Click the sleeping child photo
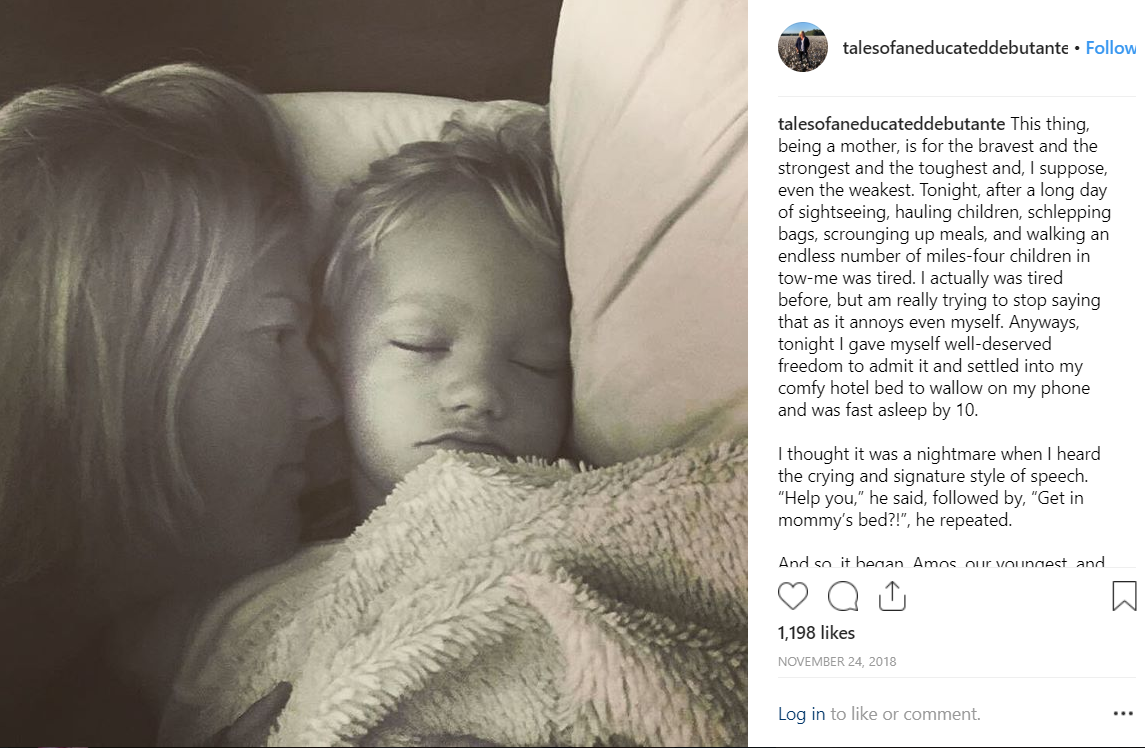This screenshot has height=748, width=1145. pyautogui.click(x=374, y=373)
